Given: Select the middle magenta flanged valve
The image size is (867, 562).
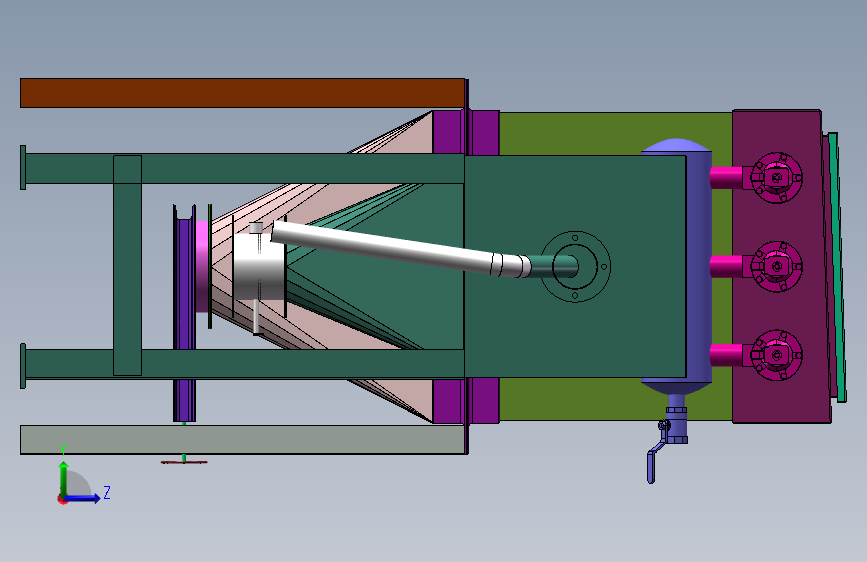Looking at the screenshot, I should [x=776, y=267].
